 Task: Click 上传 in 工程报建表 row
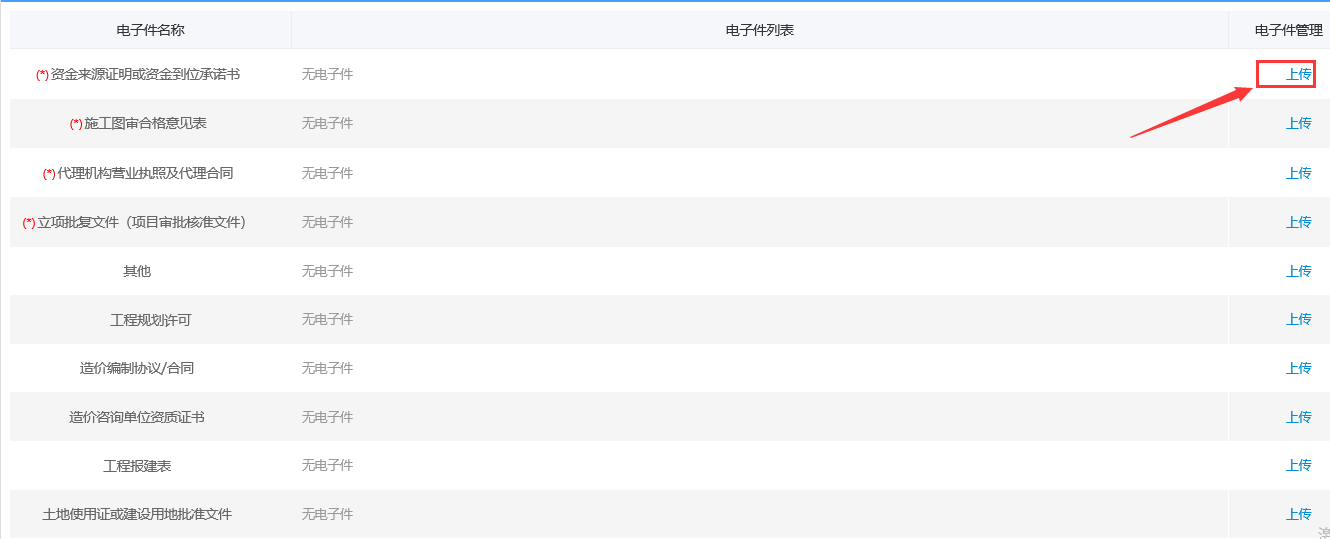(1298, 465)
